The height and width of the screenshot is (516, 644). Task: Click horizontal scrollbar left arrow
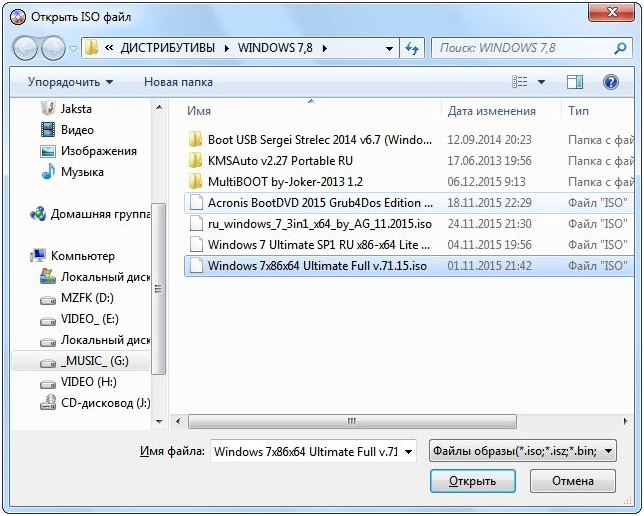[178, 421]
